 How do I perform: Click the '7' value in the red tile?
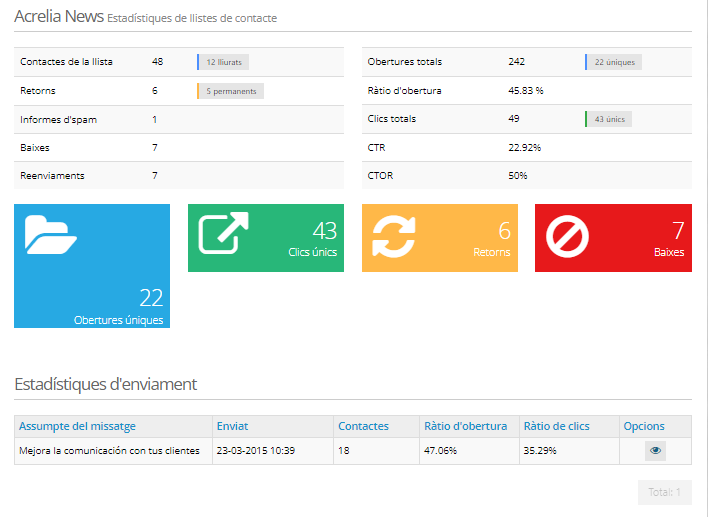pyautogui.click(x=678, y=231)
